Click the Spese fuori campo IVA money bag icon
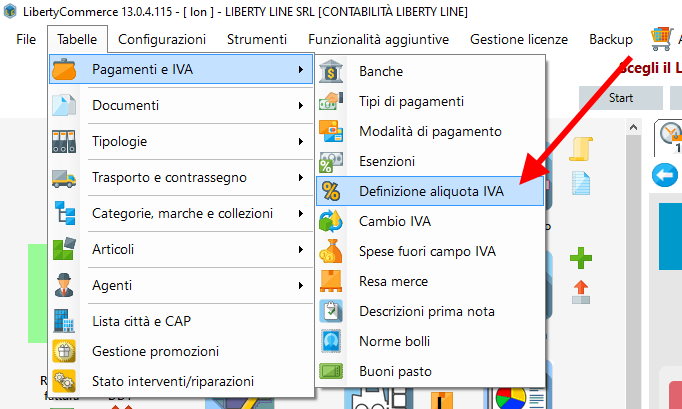Screen dimensions: 682x409 point(331,251)
